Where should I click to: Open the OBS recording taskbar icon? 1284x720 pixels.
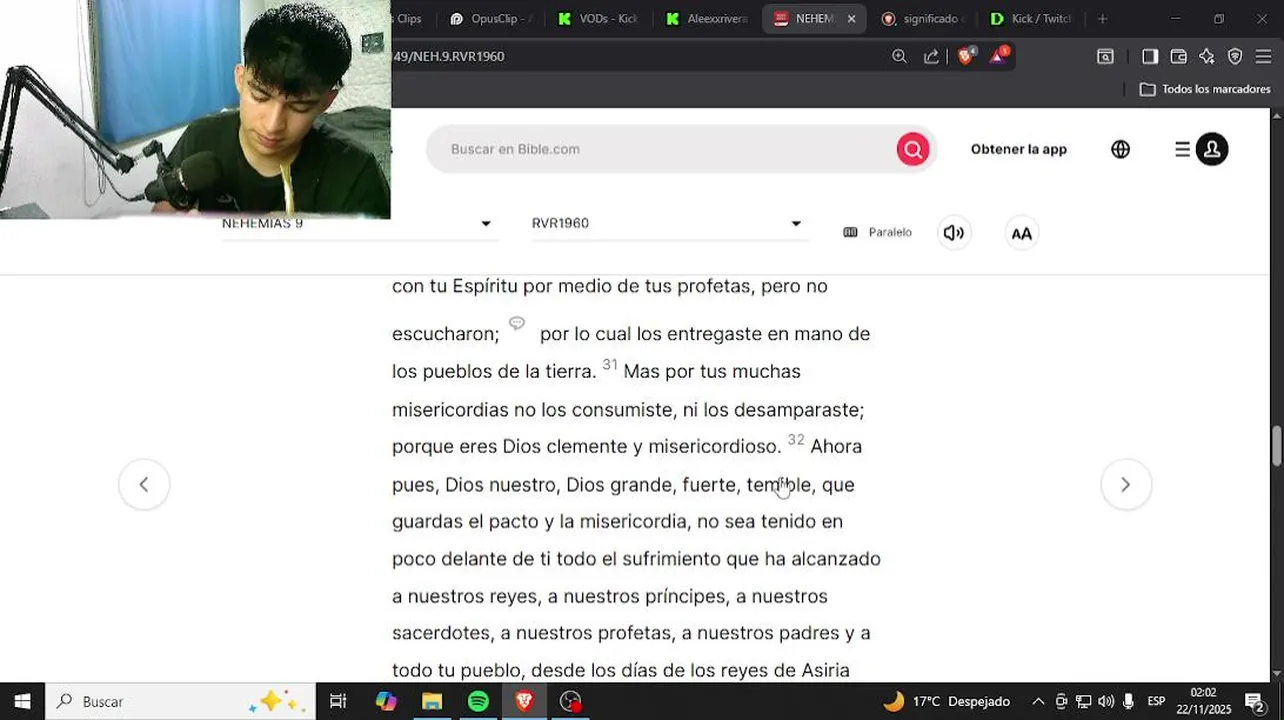570,701
